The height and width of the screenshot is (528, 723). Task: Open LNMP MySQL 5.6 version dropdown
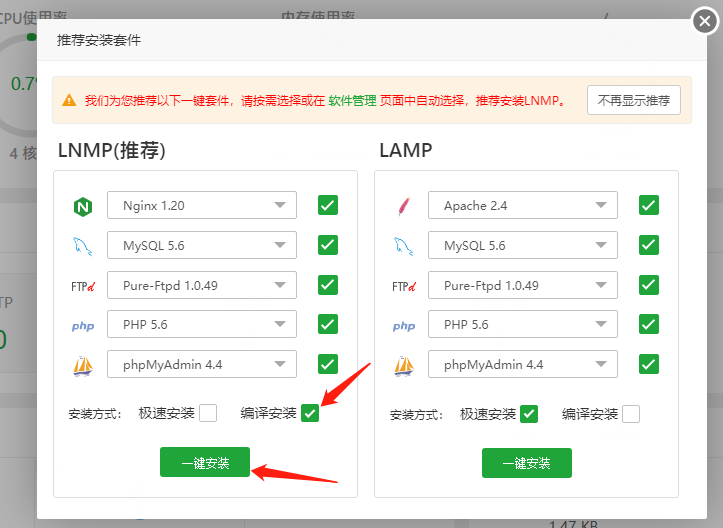pos(202,245)
